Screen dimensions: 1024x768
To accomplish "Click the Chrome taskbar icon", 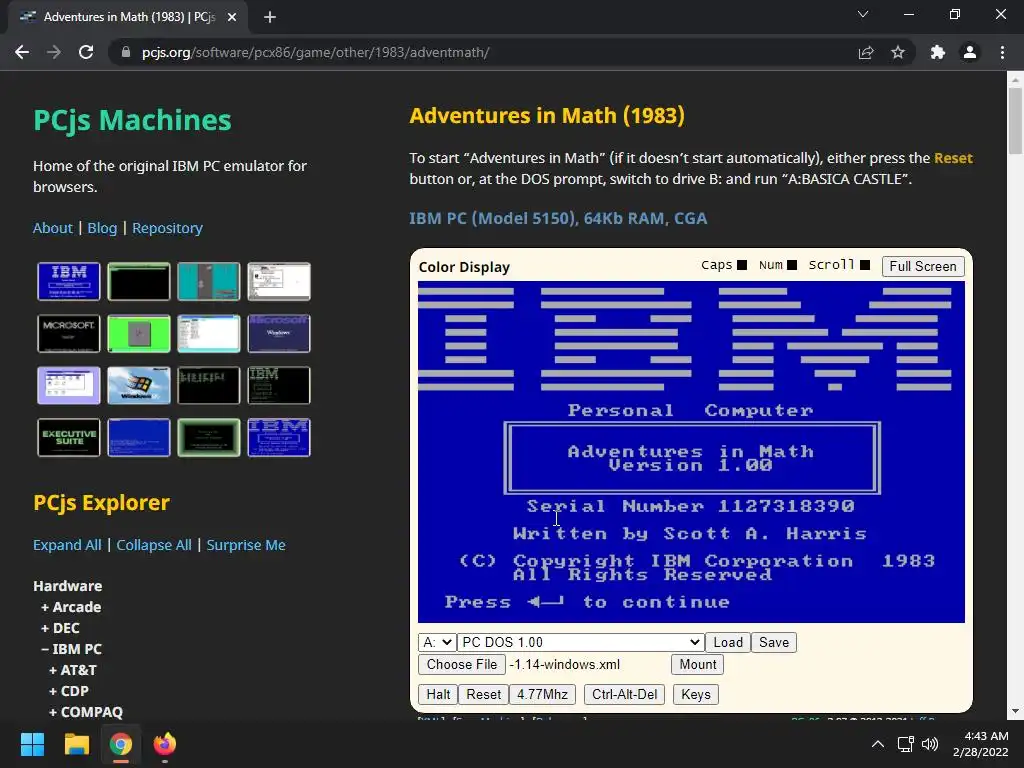I will click(x=120, y=744).
